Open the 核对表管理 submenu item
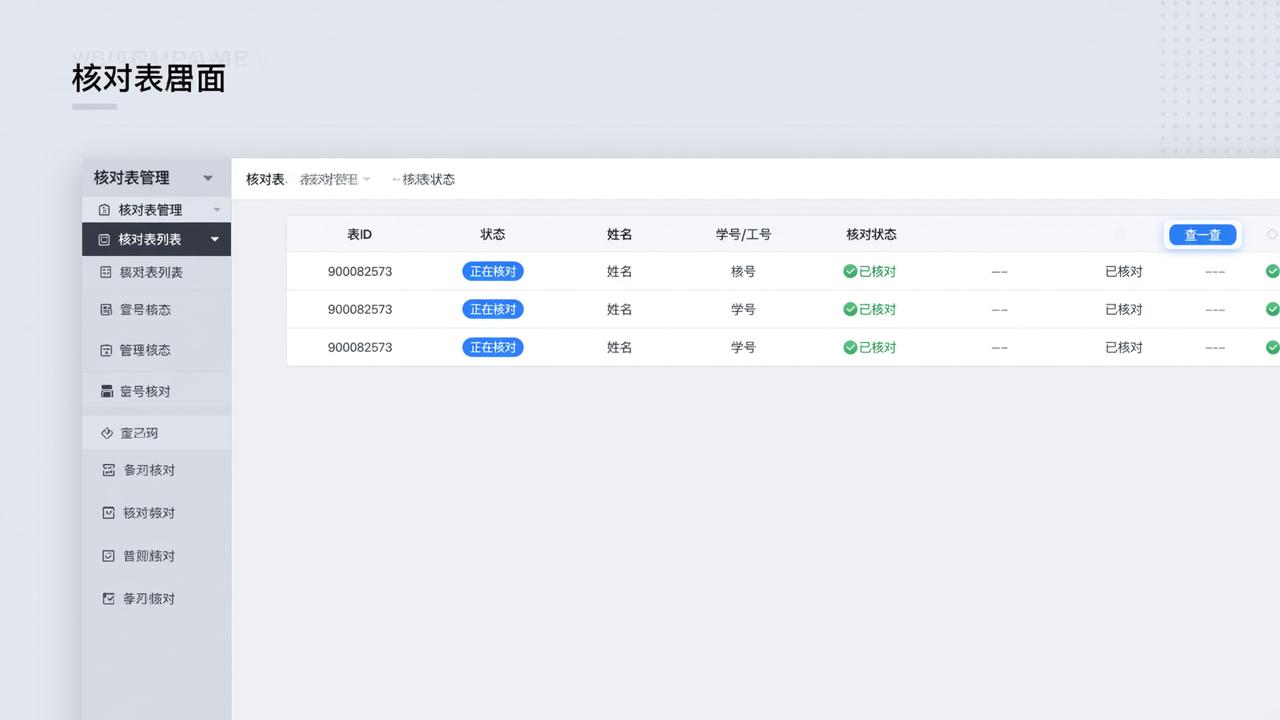Viewport: 1280px width, 720px height. tap(156, 210)
